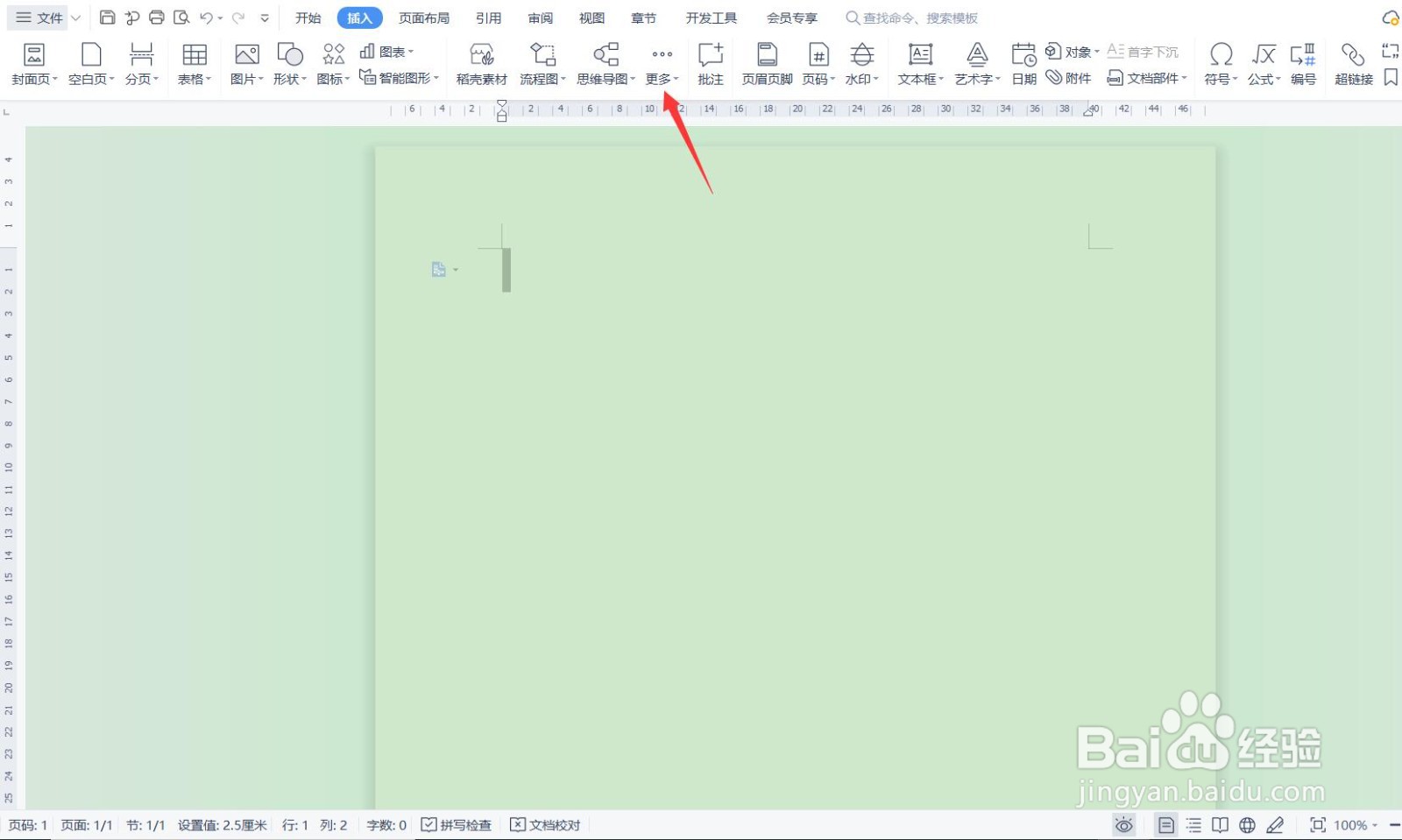Click the zoom out minus button
The width and height of the screenshot is (1402, 840).
[x=1394, y=825]
